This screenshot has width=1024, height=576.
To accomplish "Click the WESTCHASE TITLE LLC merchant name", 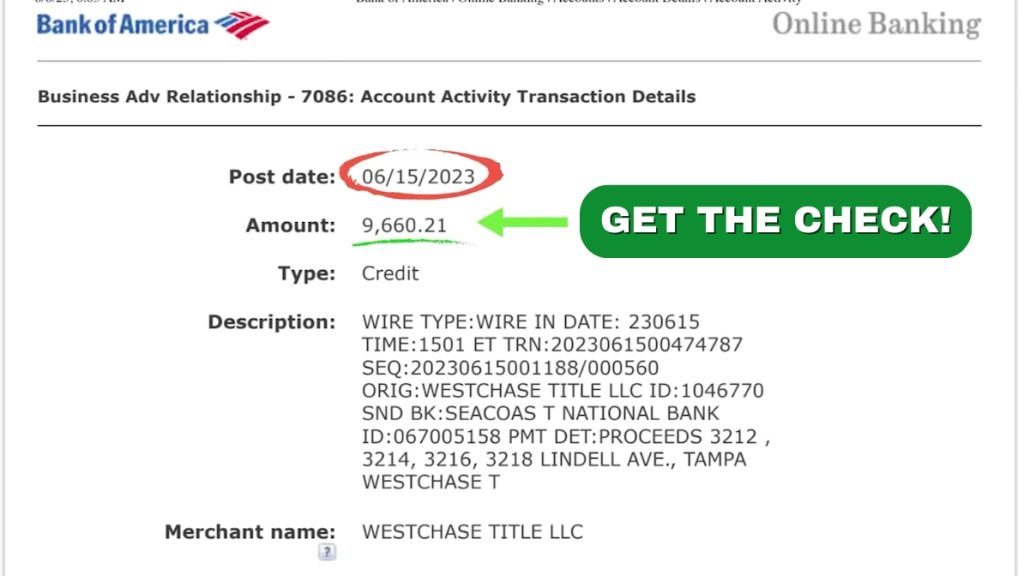I will pos(472,532).
